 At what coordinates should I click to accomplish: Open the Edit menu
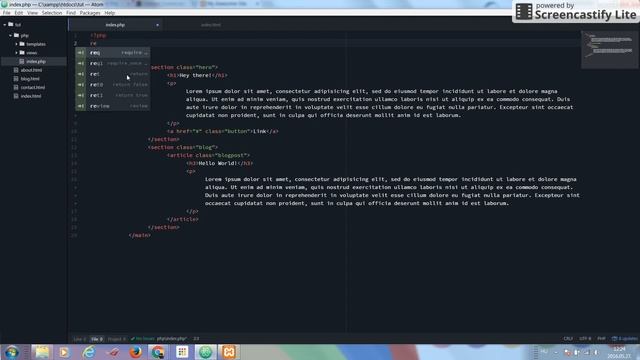(19, 13)
